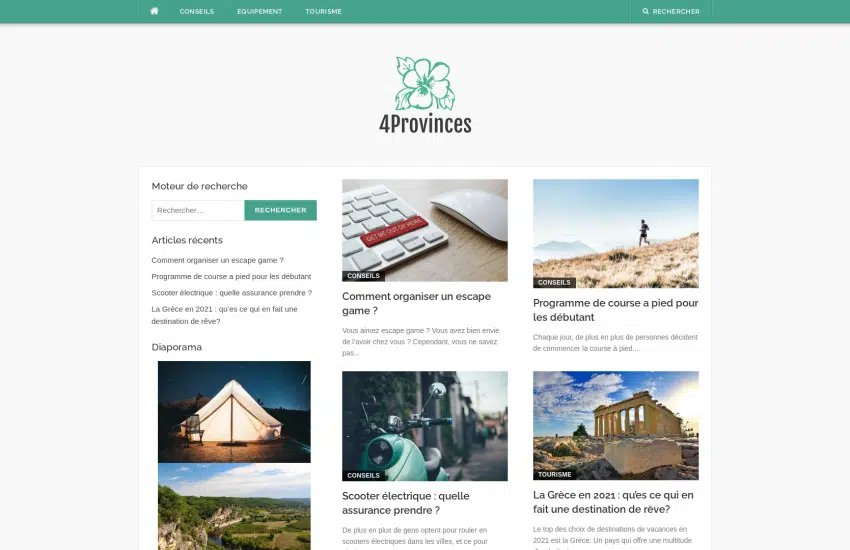The width and height of the screenshot is (850, 550).
Task: Open the Equipement menu item
Action: pos(260,11)
